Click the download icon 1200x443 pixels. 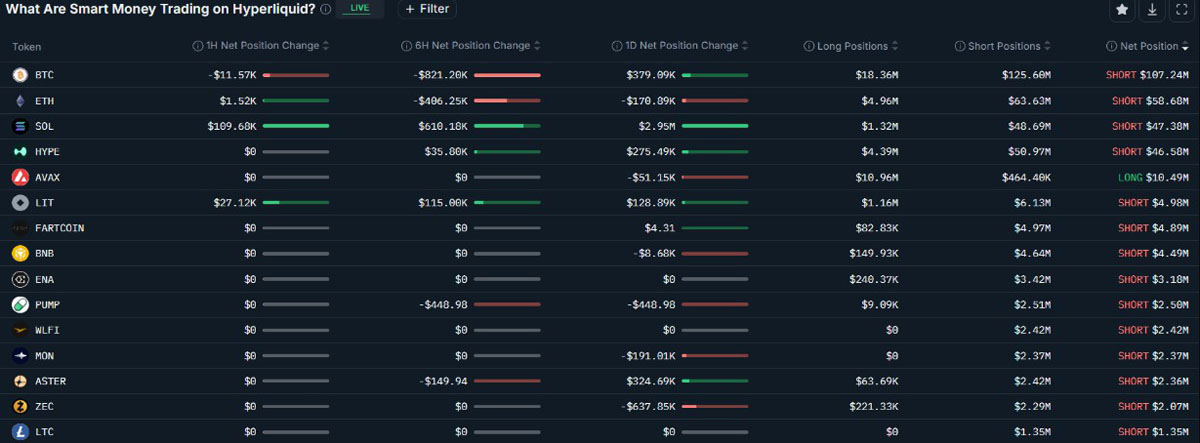click(1152, 10)
